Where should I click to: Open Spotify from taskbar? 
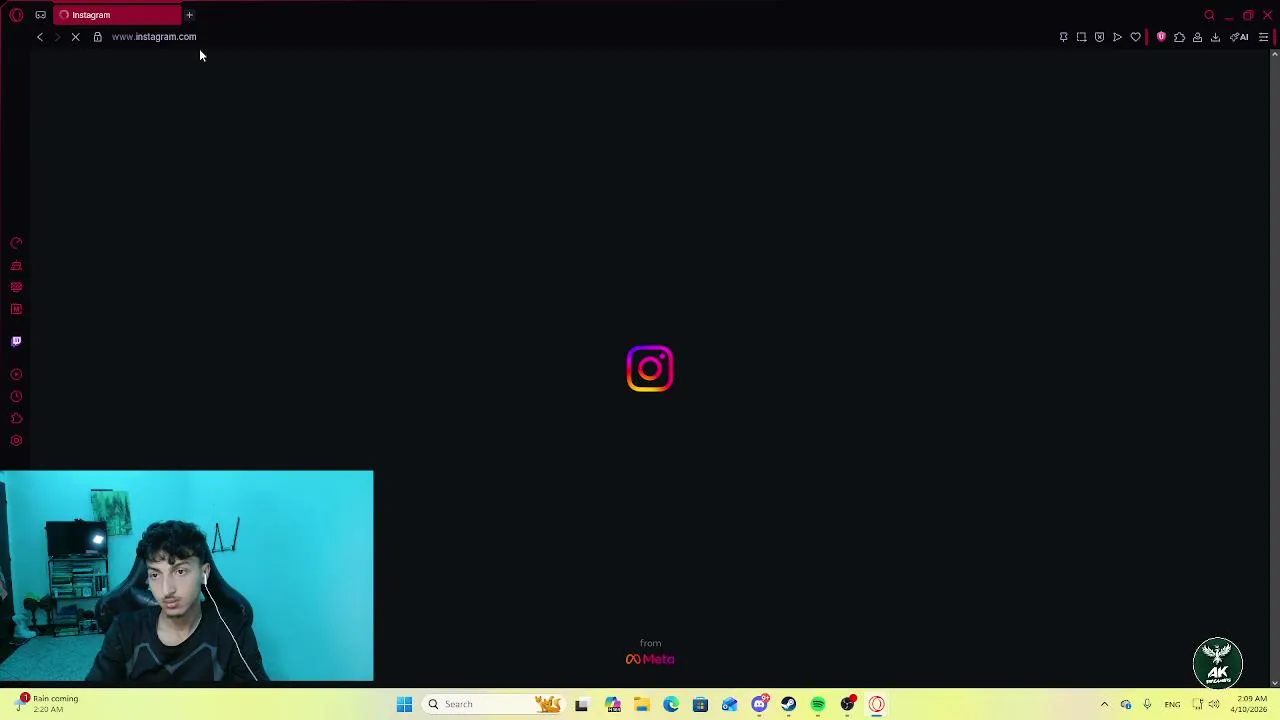[x=818, y=704]
